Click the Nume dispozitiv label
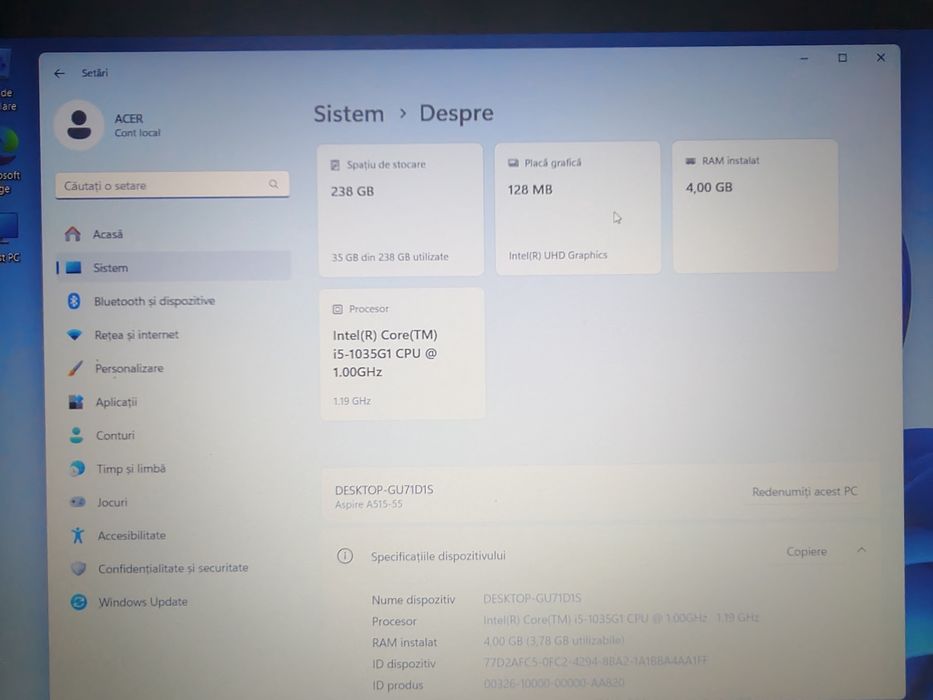This screenshot has height=700, width=933. tap(413, 600)
